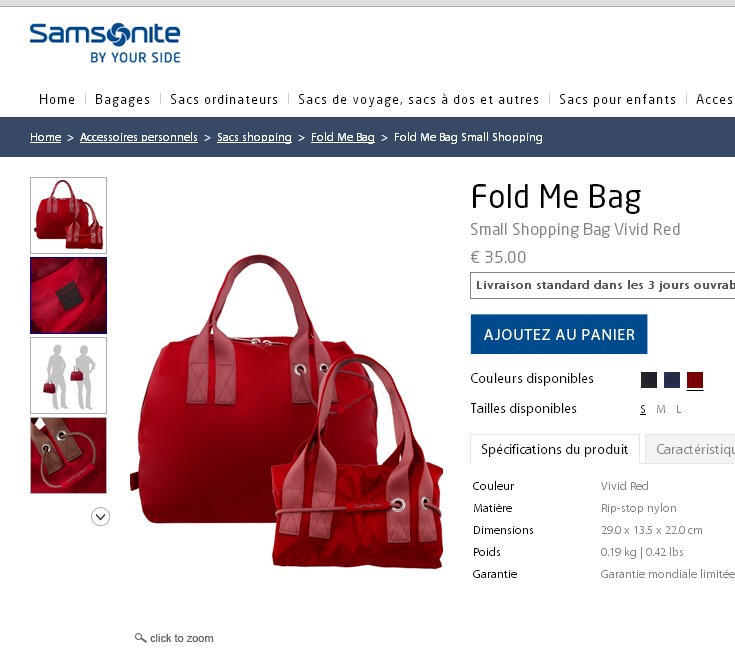Open the Bagages menu
The height and width of the screenshot is (648, 735).
(x=122, y=99)
